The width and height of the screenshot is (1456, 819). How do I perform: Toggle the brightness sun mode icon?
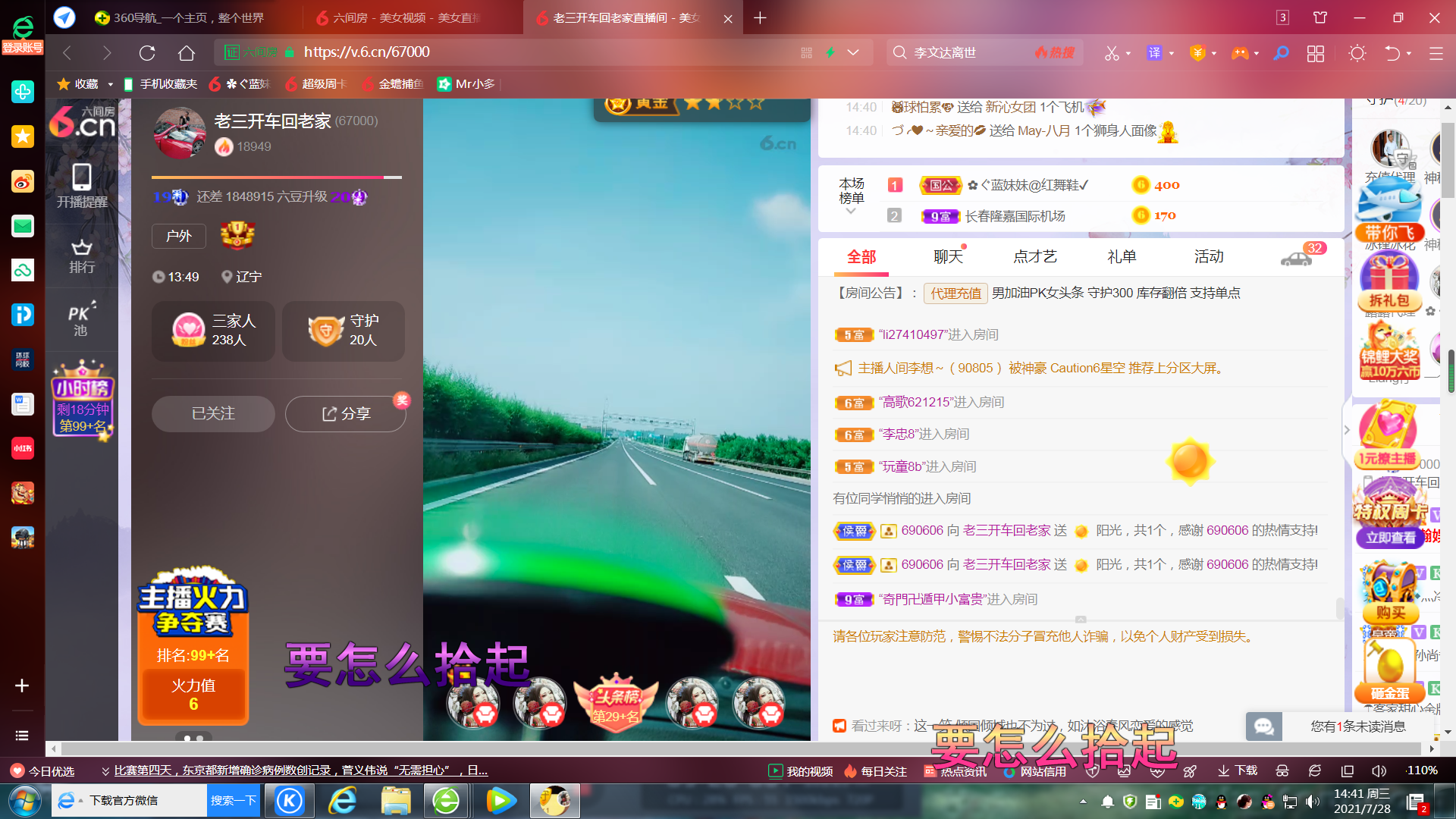click(1357, 53)
